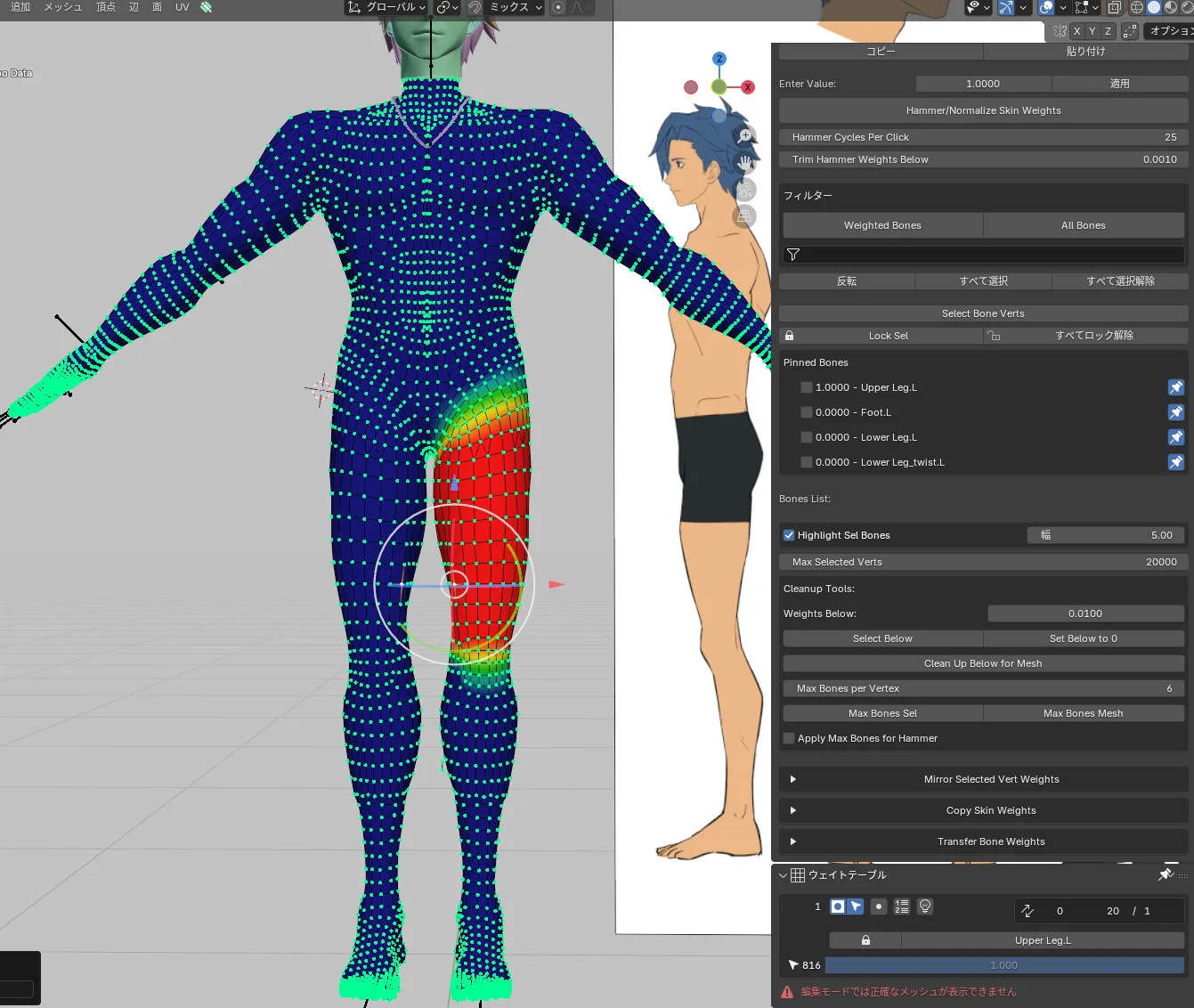Disable Highlight Sel Bones checkbox

click(x=789, y=535)
